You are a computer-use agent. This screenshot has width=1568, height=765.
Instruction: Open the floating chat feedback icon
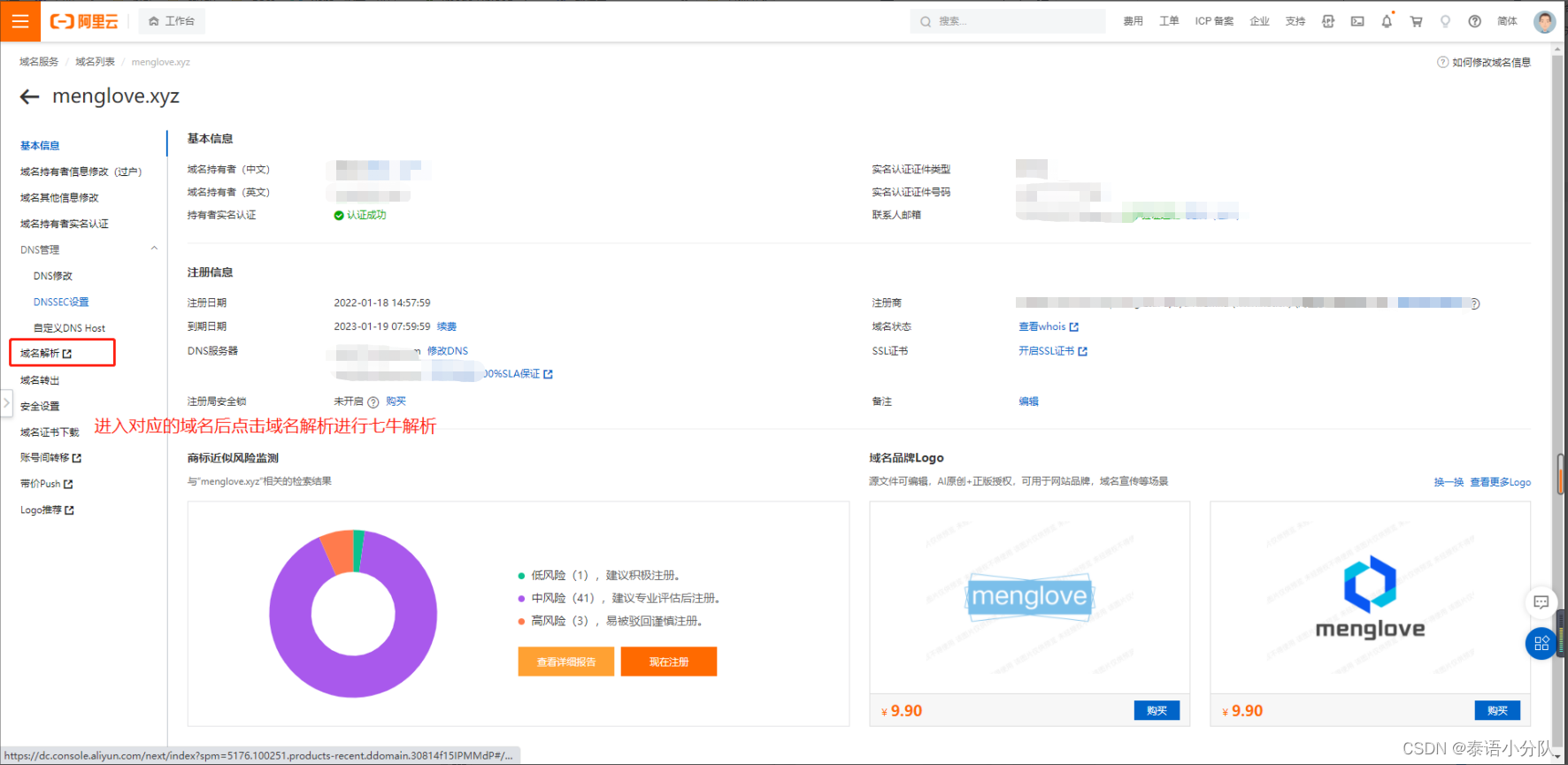[x=1541, y=602]
